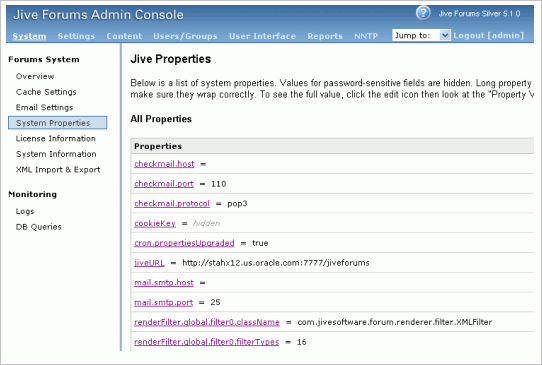Select the Reports tab
Screen dimensions: 542x365
pos(325,36)
